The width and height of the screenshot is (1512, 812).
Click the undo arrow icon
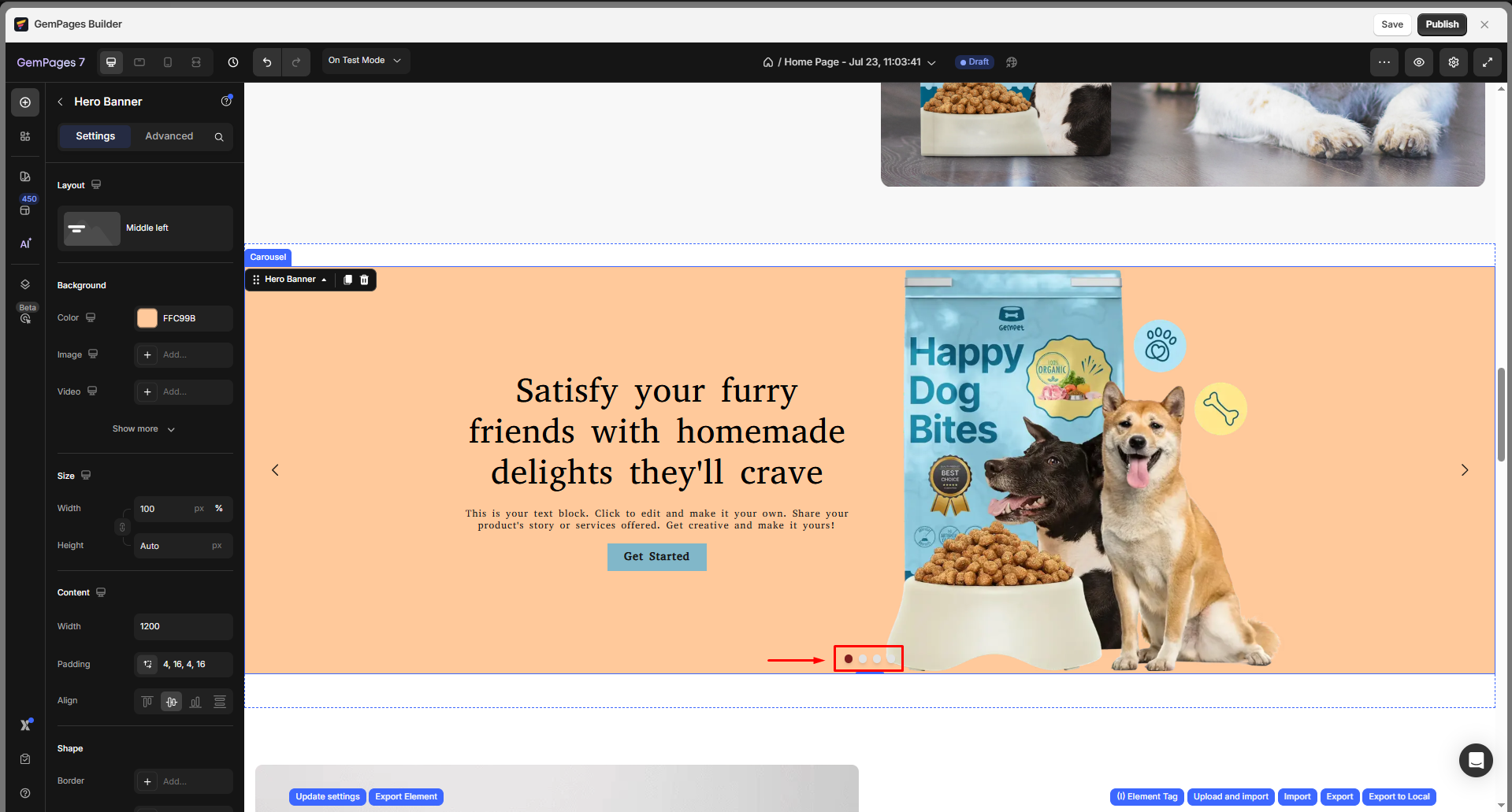[267, 62]
